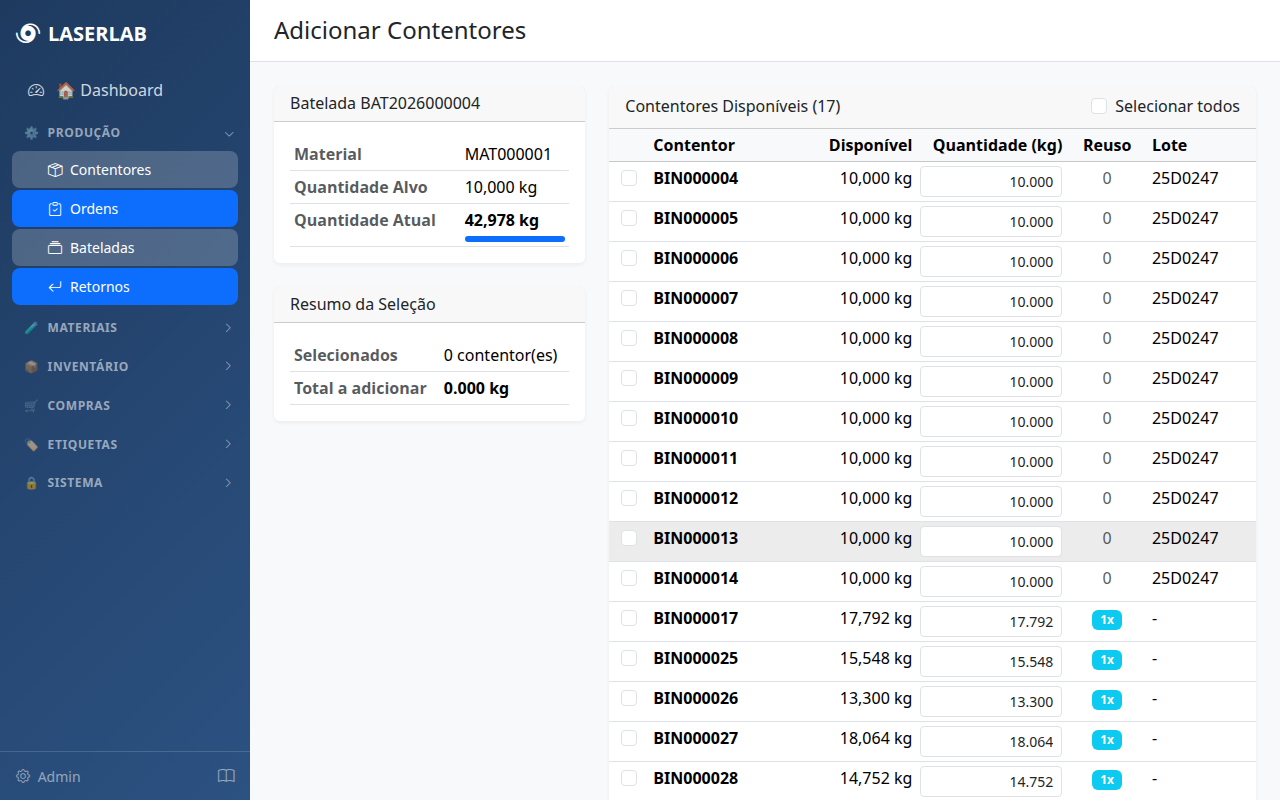Click the Bateladas stack icon
The image size is (1280, 800).
pyautogui.click(x=55, y=248)
